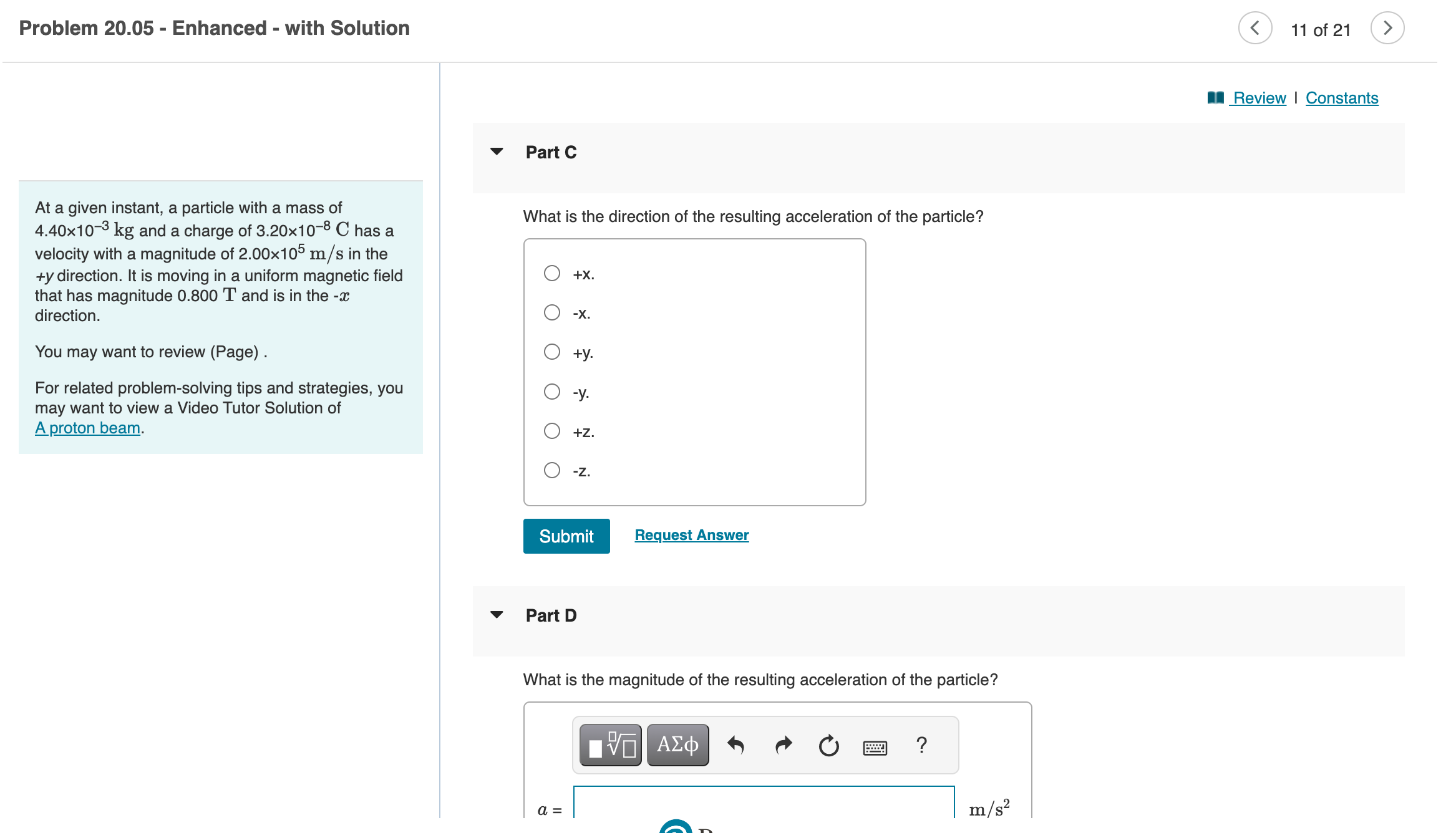Collapse the Part D section
This screenshot has width=1456, height=833.
tap(496, 615)
